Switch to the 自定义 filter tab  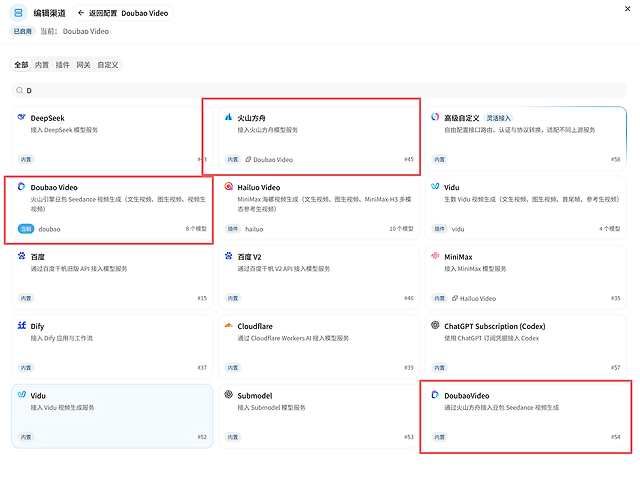tap(108, 65)
